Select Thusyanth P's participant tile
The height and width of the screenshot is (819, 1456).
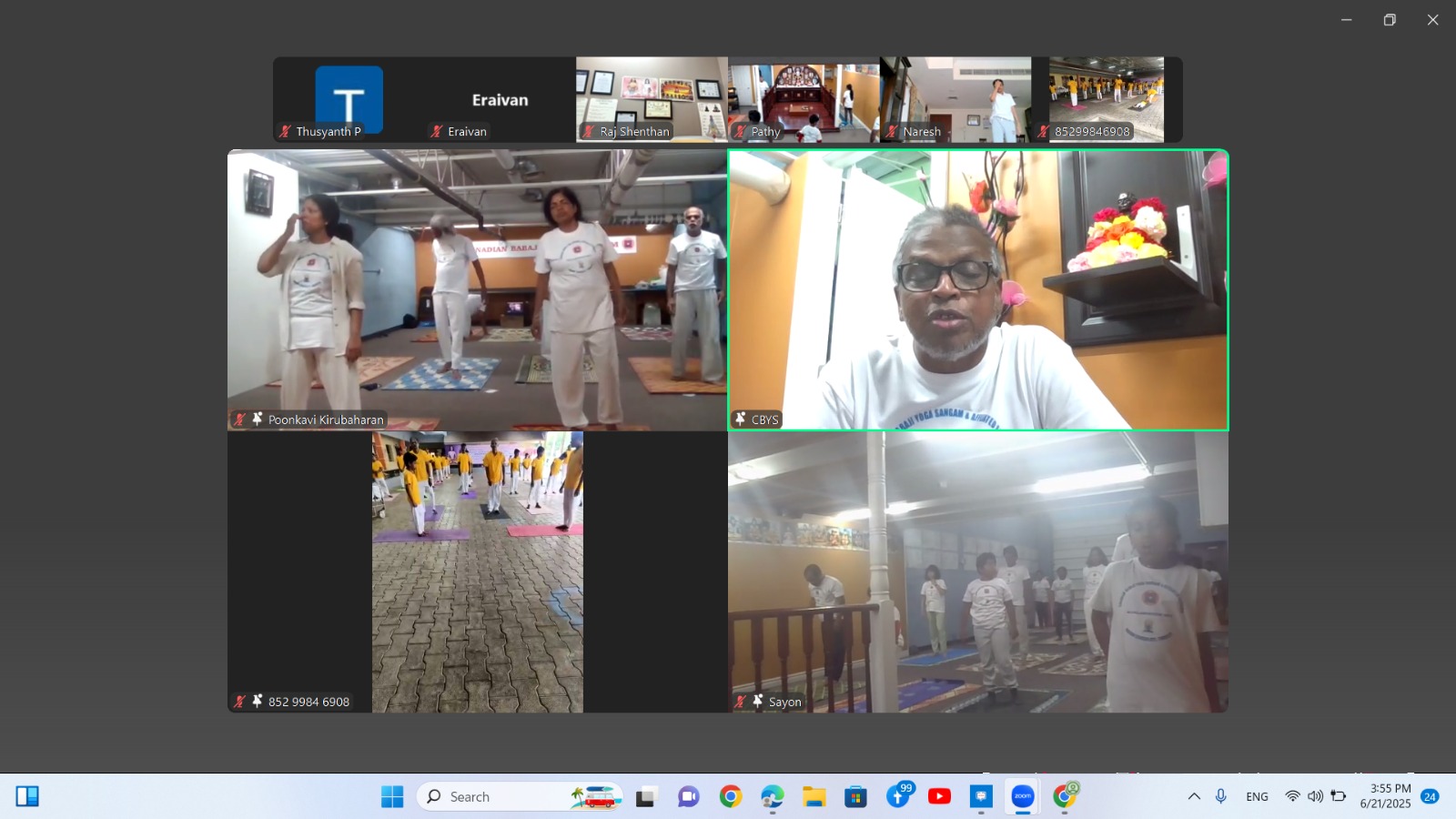click(349, 99)
